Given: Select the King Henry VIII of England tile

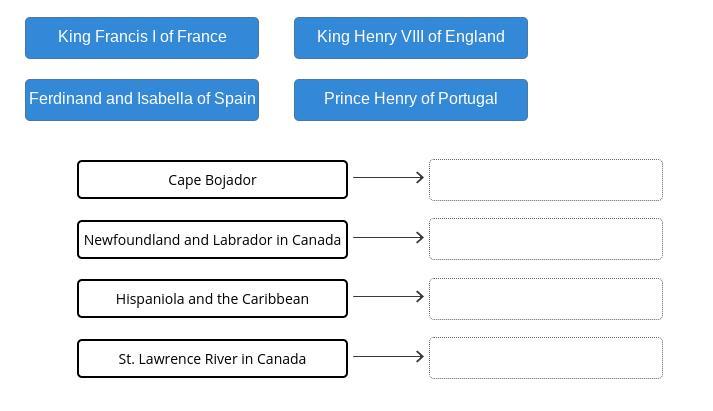Looking at the screenshot, I should pos(411,38).
